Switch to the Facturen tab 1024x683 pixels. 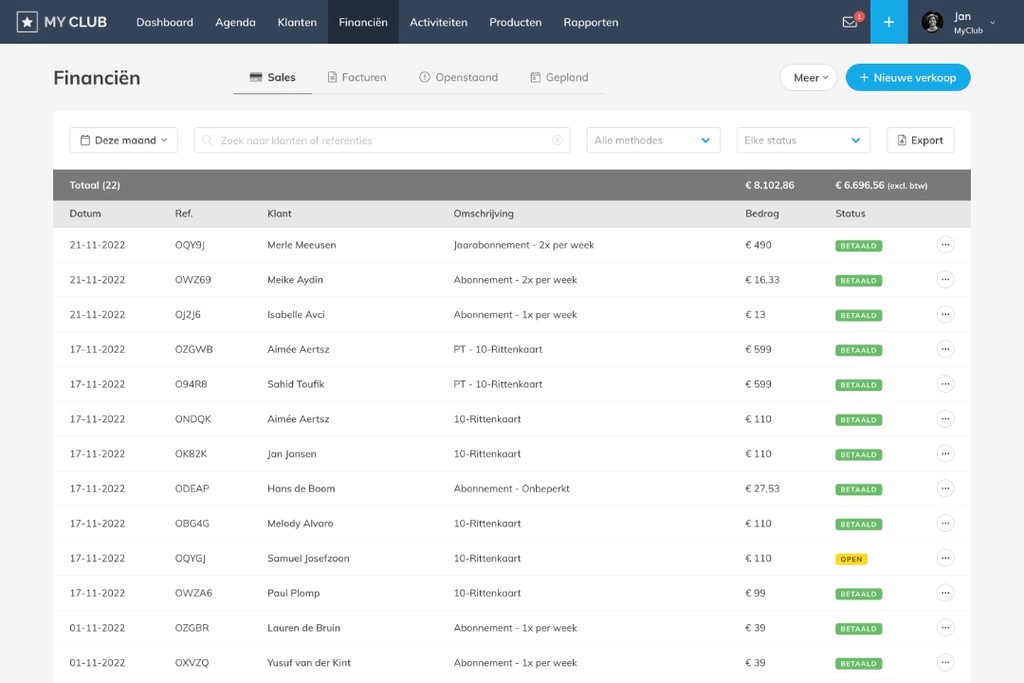[356, 76]
